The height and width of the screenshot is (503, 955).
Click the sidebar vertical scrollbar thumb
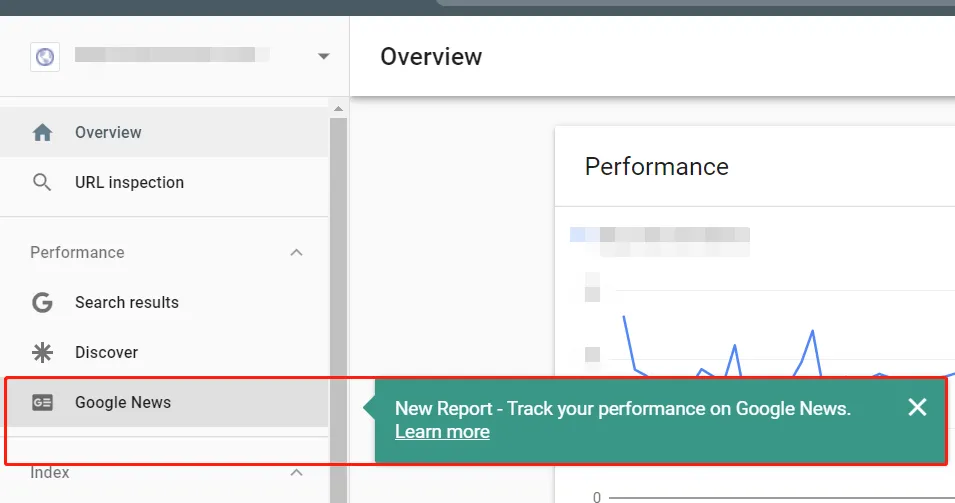pyautogui.click(x=339, y=311)
